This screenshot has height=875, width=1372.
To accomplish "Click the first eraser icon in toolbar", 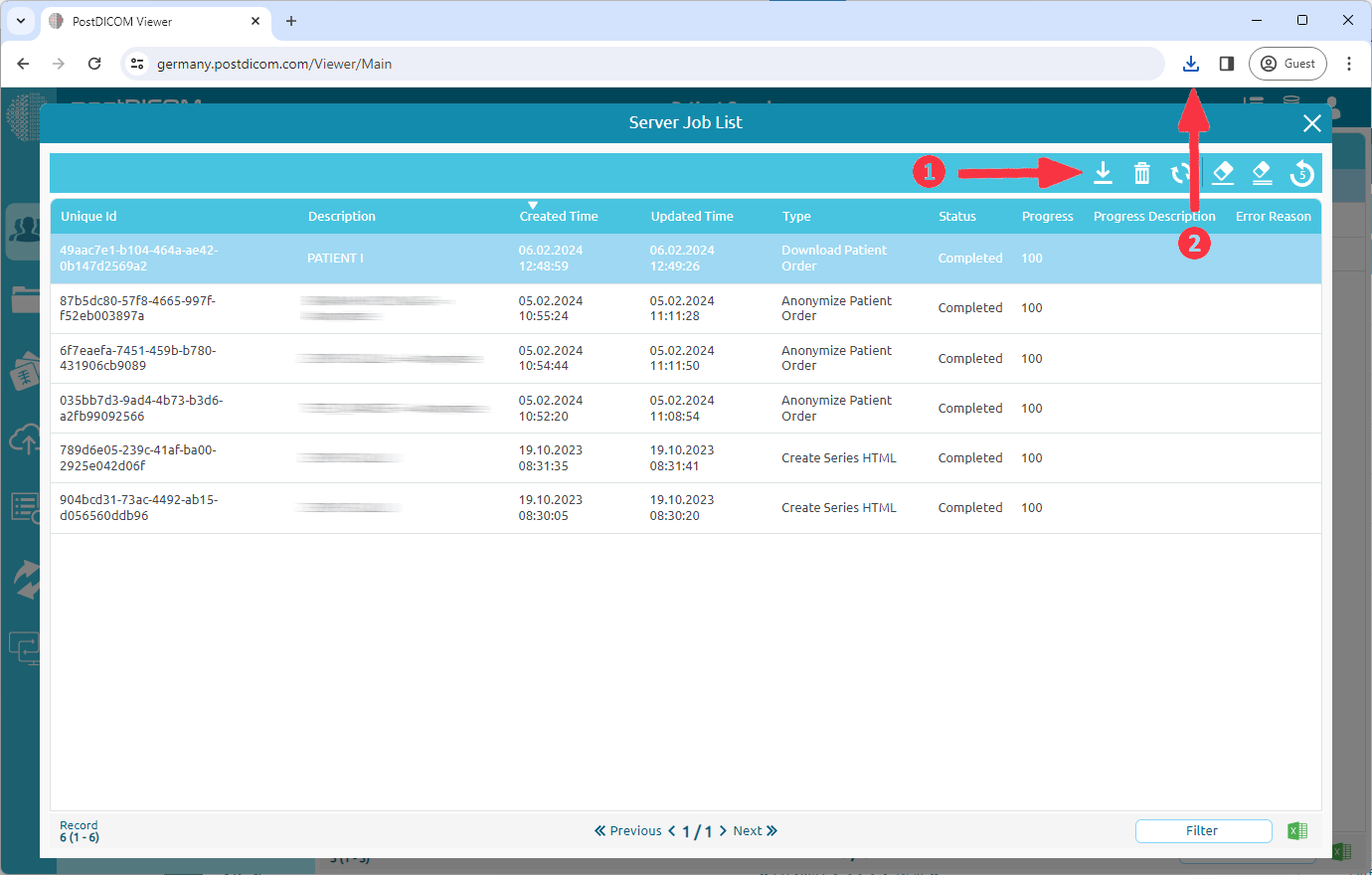I will tap(1223, 173).
